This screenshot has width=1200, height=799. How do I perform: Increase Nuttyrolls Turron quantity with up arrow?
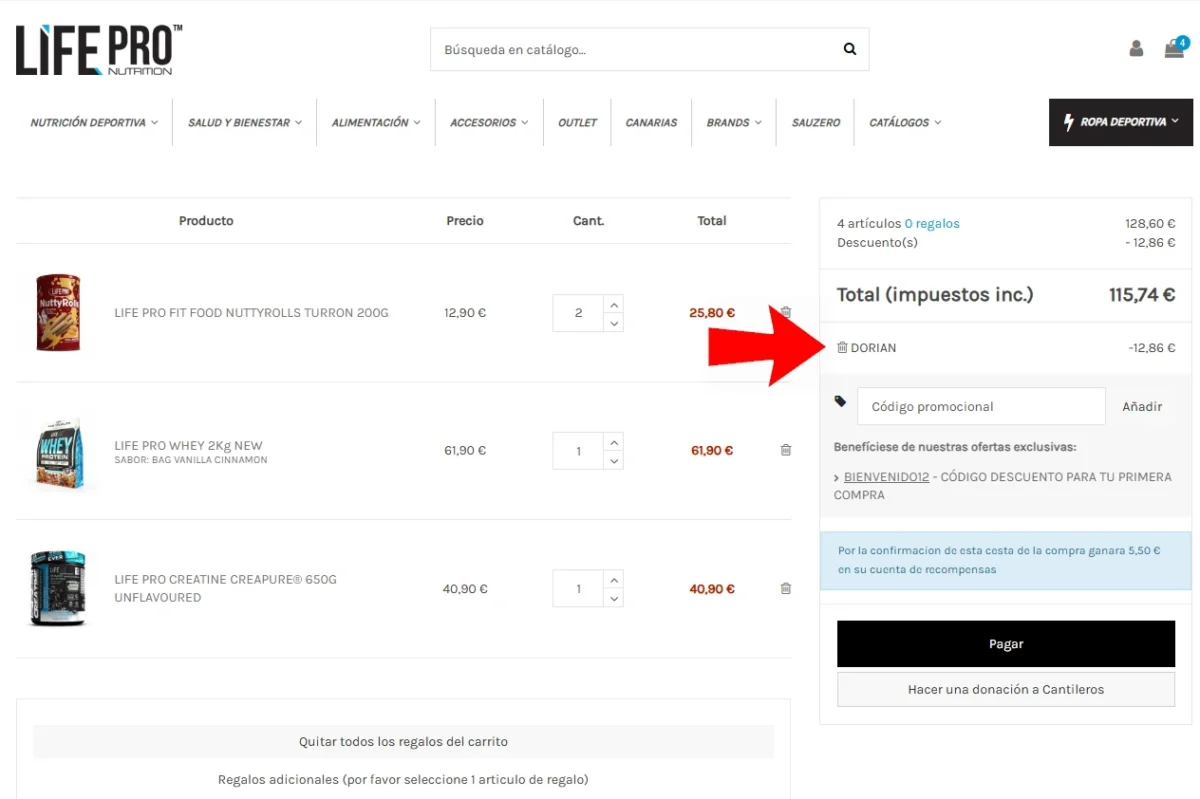(614, 304)
